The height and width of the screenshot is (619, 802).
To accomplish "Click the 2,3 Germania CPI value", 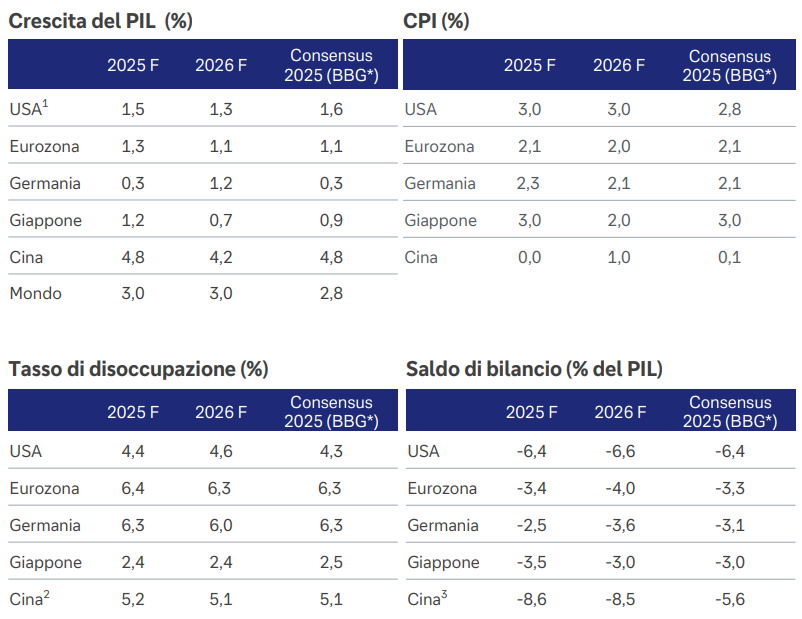I will pos(529,183).
